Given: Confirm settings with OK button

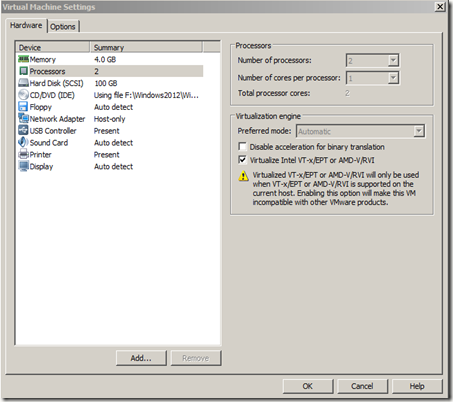Looking at the screenshot, I should (x=308, y=386).
